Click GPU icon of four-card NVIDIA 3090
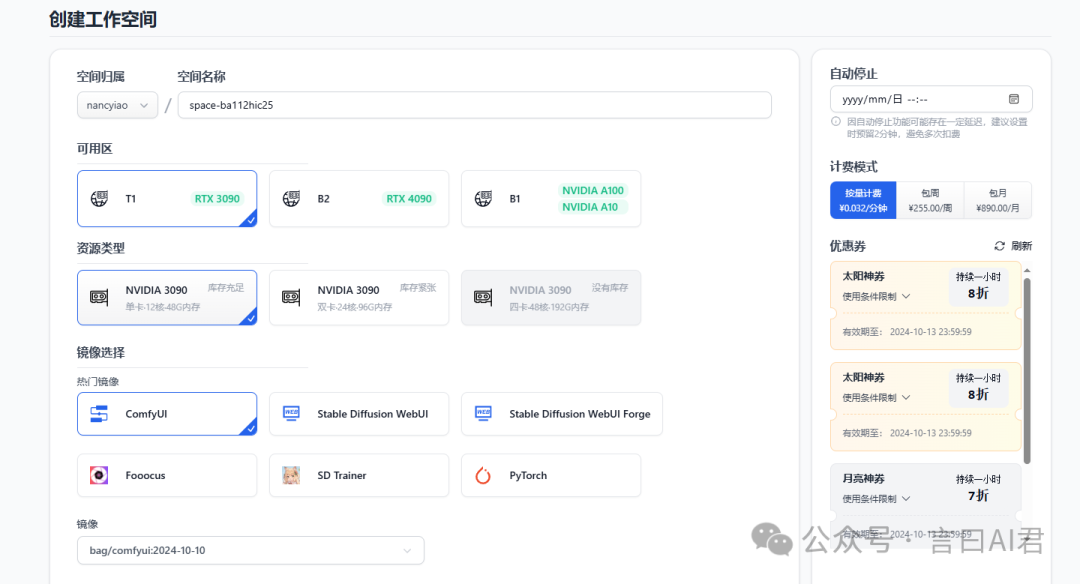Image resolution: width=1080 pixels, height=584 pixels. [x=484, y=298]
